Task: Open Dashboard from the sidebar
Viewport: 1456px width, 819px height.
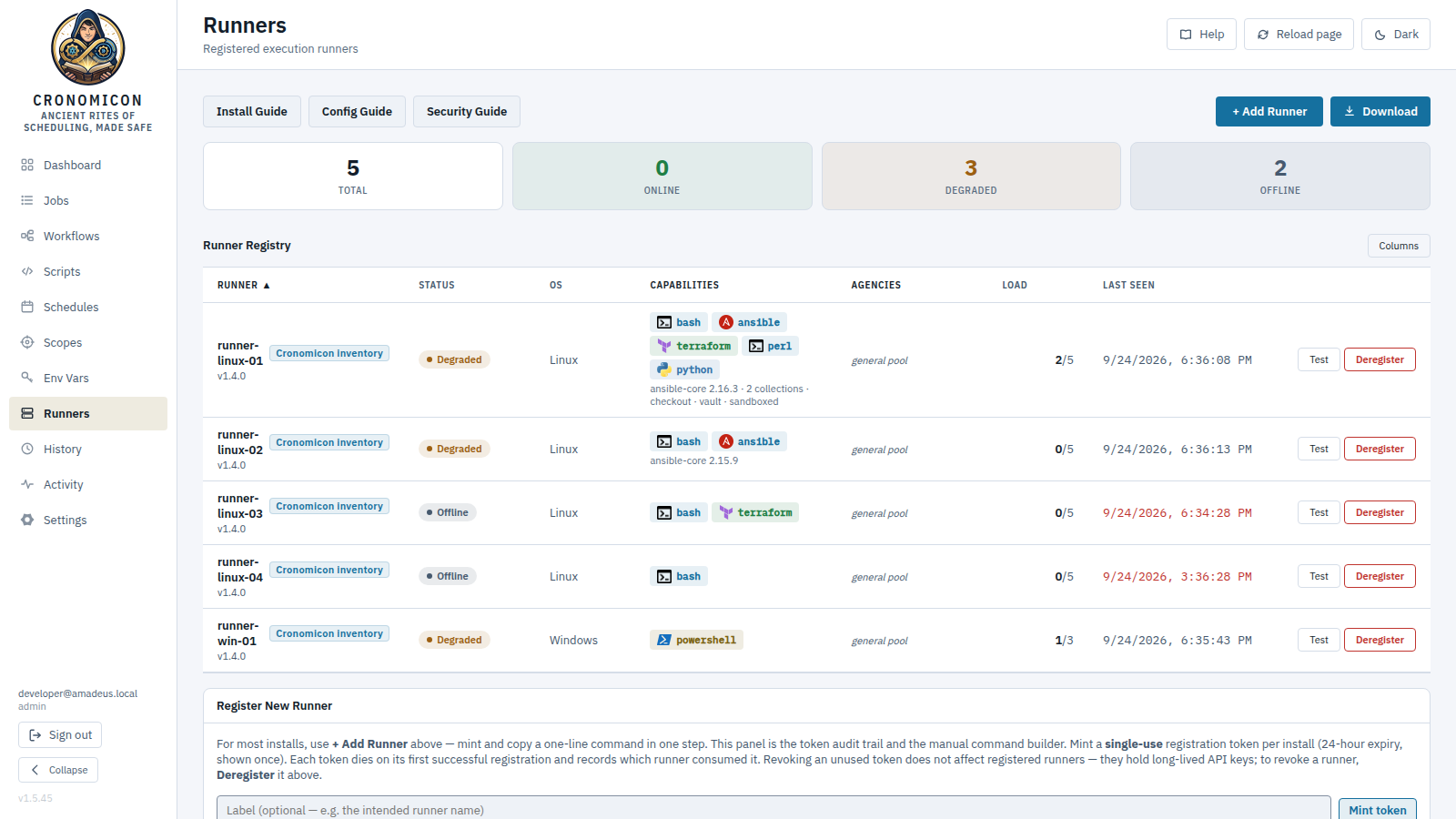Action: [x=88, y=165]
